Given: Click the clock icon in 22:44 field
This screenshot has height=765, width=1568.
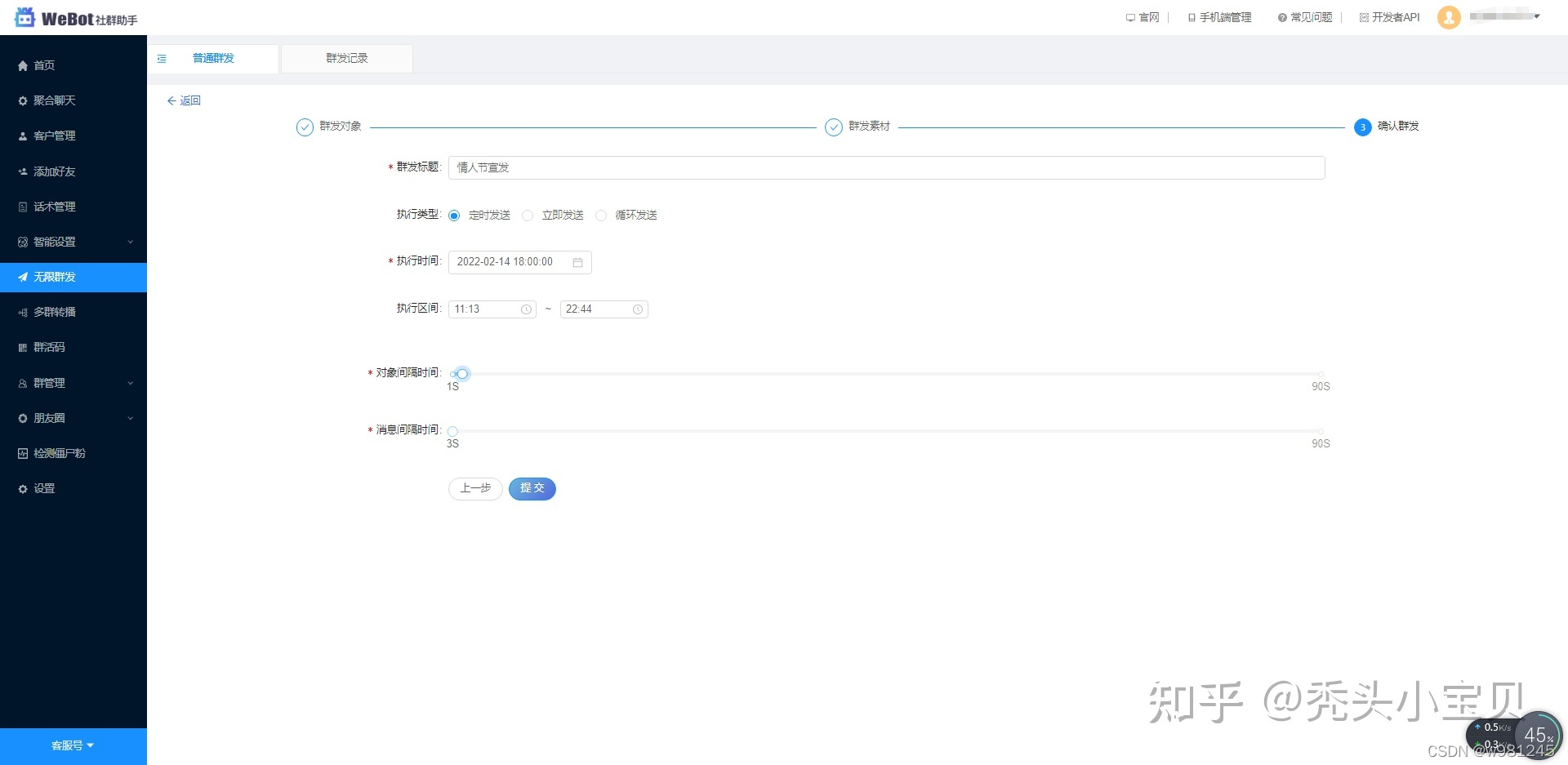Looking at the screenshot, I should (x=638, y=309).
